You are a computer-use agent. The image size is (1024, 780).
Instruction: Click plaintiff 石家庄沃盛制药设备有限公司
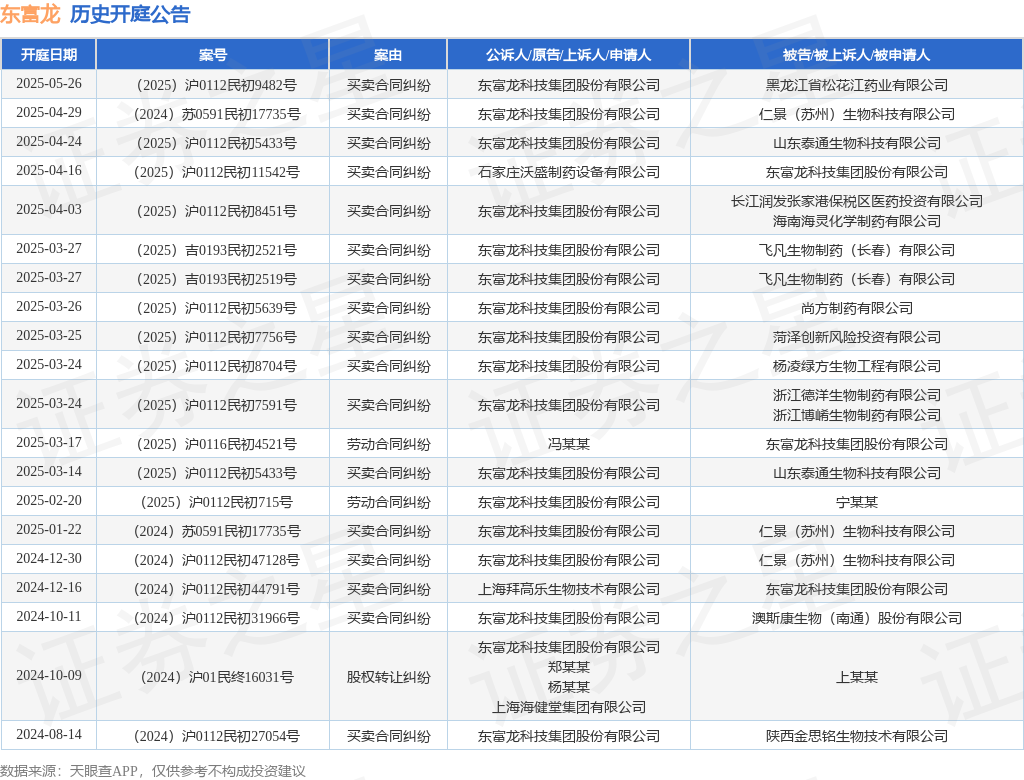[568, 172]
